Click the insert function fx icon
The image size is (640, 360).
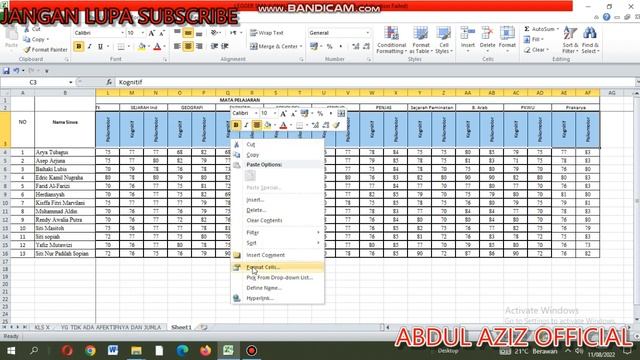(x=109, y=82)
